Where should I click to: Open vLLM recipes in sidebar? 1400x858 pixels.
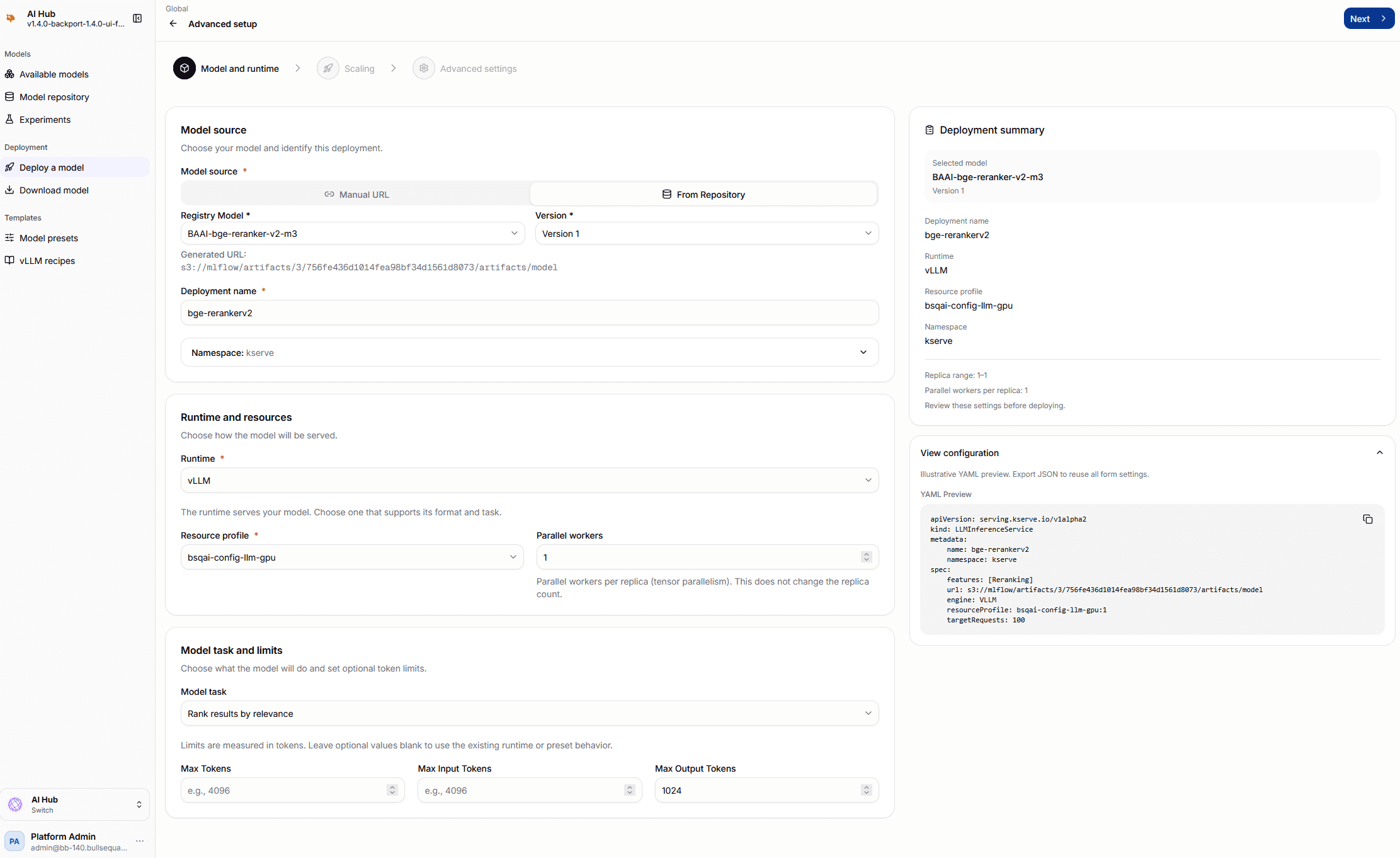click(x=75, y=260)
